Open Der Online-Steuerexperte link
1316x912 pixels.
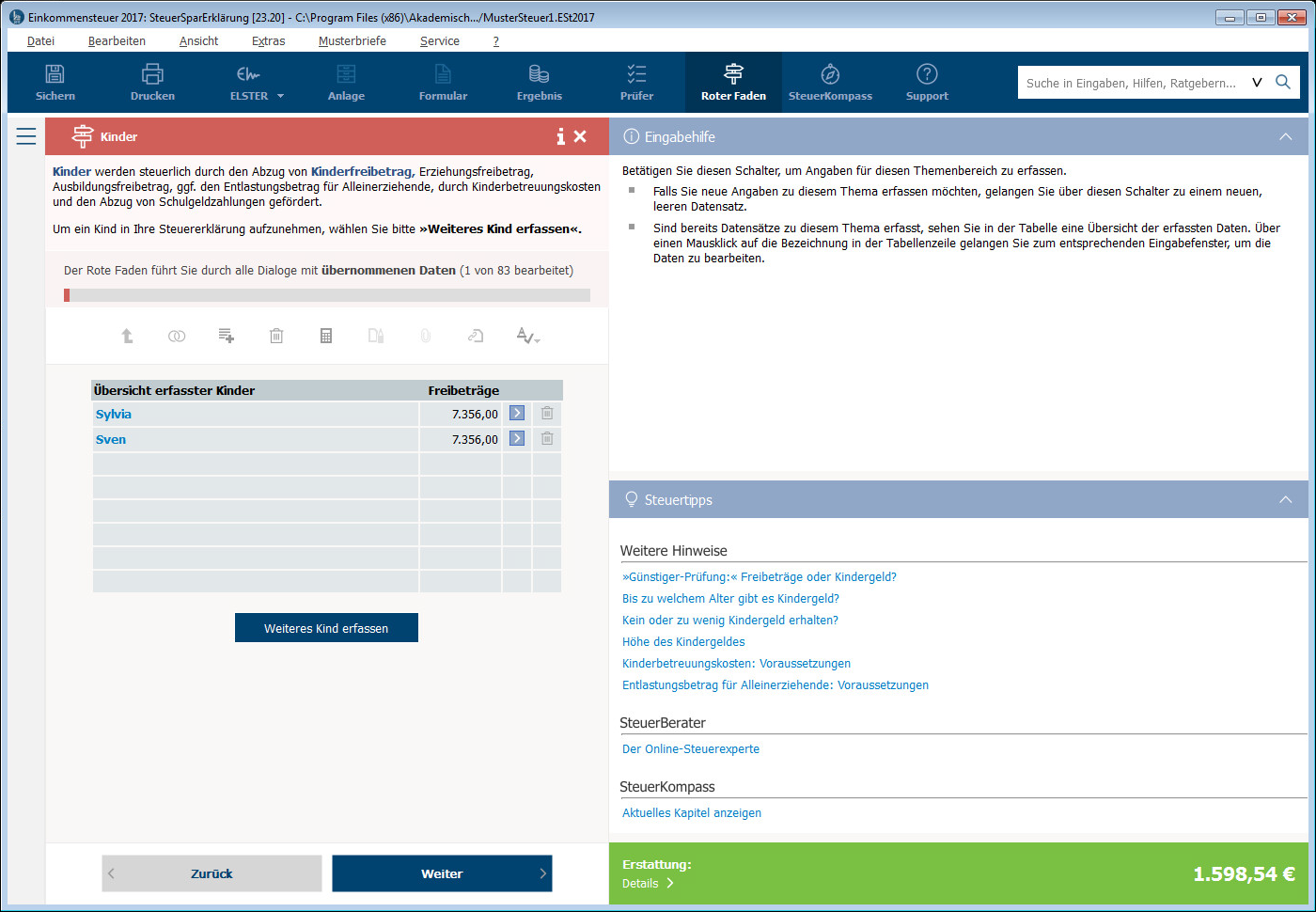click(x=691, y=749)
